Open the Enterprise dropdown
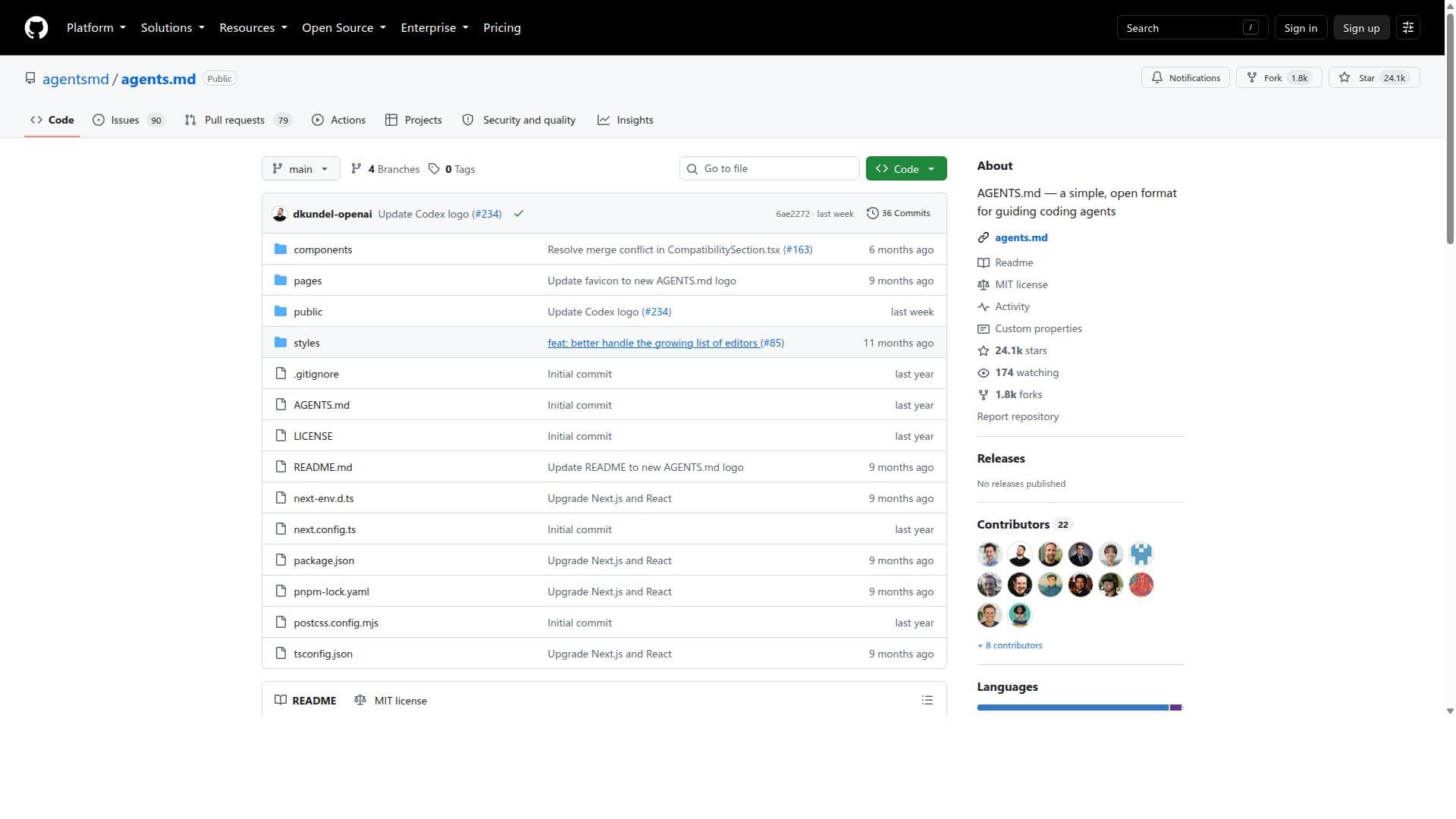Screen dimensions: 1456x819 tap(435, 28)
